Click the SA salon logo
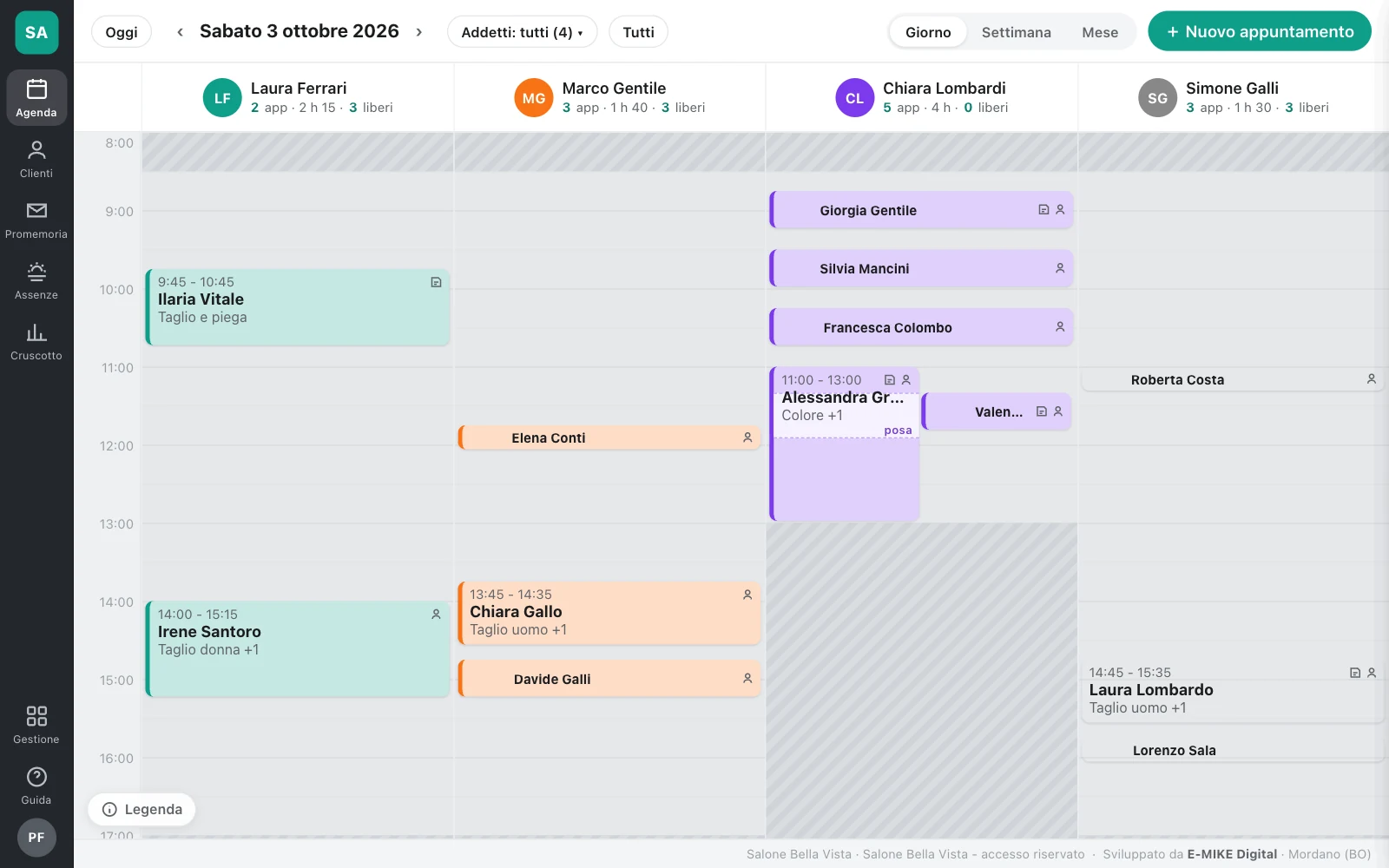Image resolution: width=1389 pixels, height=868 pixels. pyautogui.click(x=36, y=33)
